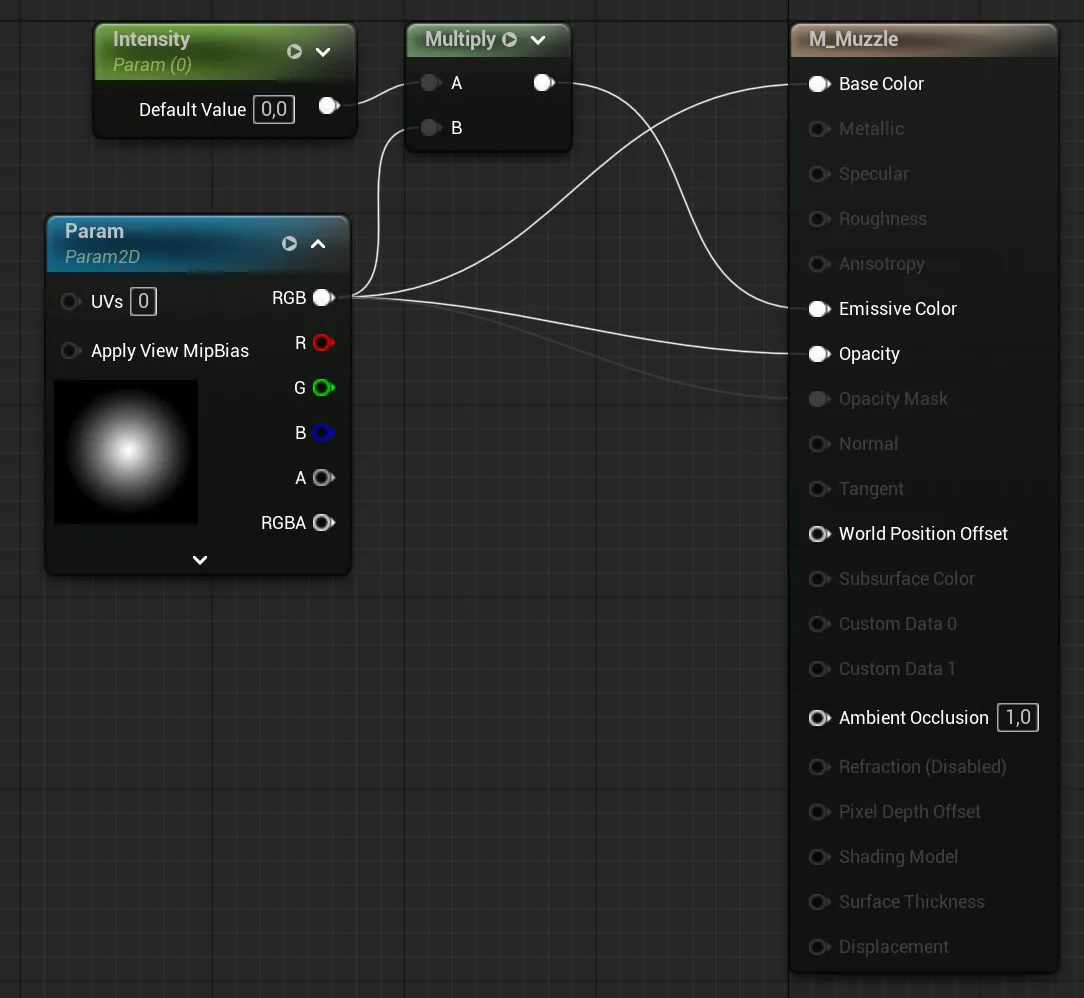The height and width of the screenshot is (998, 1084).
Task: Toggle preview on the Intensity node
Action: 295,52
